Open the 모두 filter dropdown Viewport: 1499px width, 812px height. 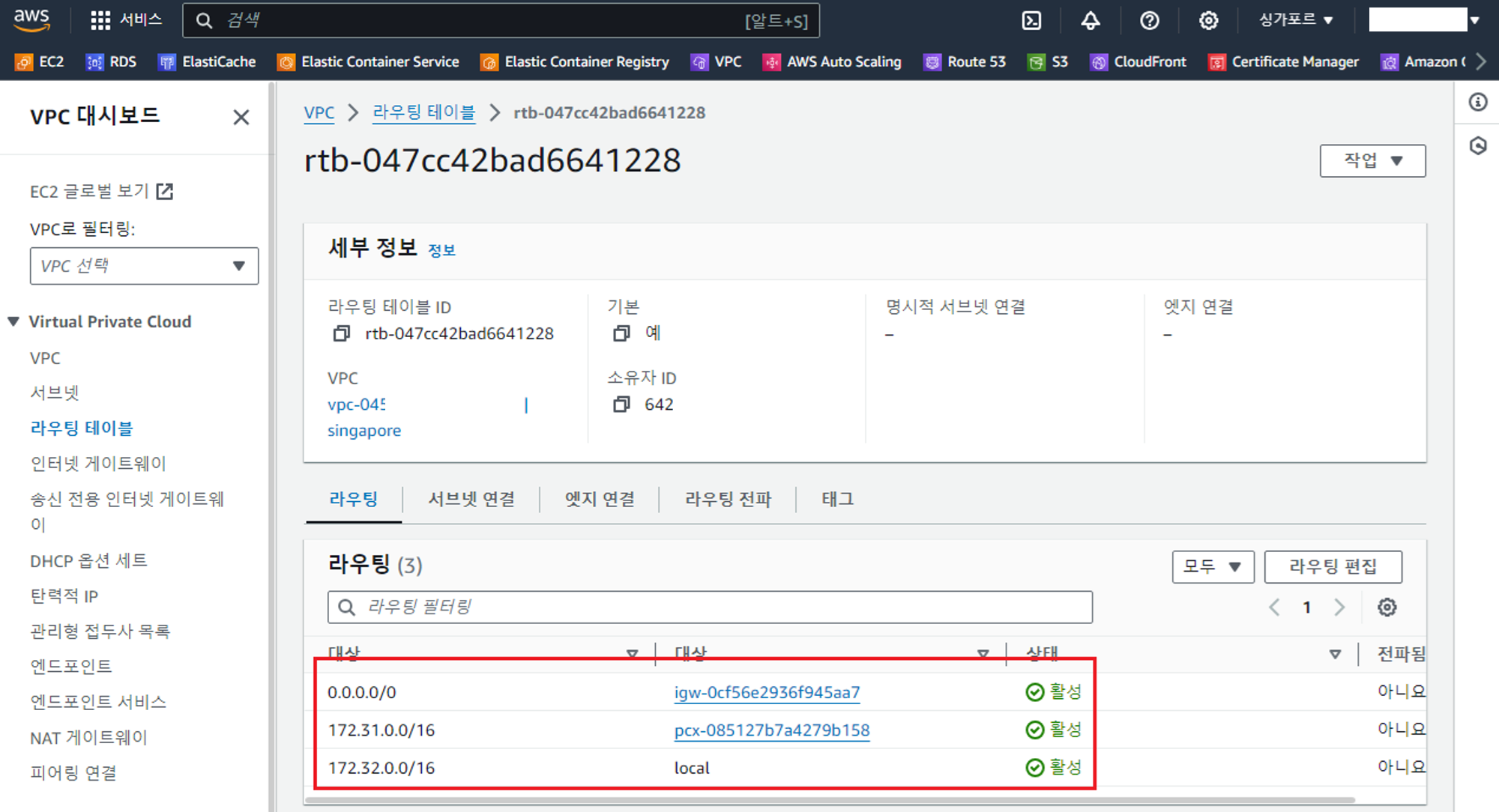click(1212, 566)
